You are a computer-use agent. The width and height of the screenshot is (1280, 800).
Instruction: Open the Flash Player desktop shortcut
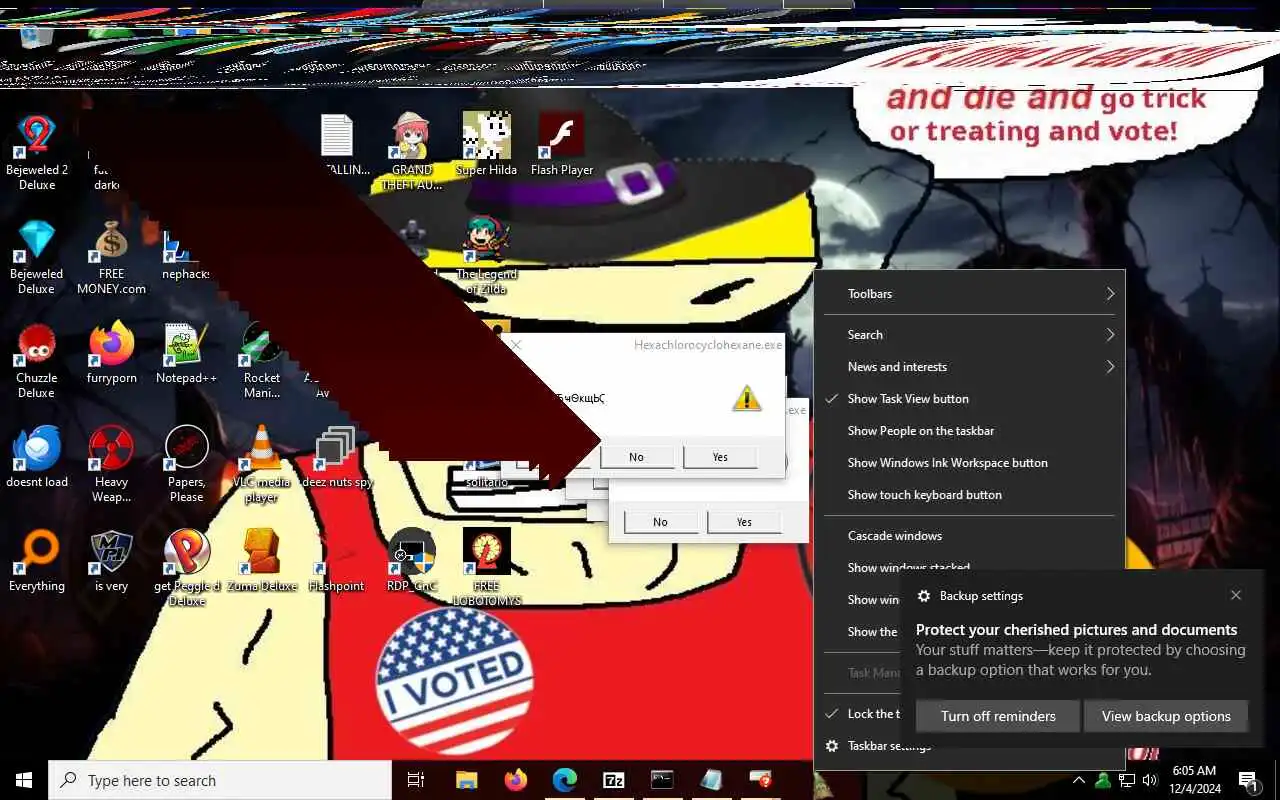(562, 145)
